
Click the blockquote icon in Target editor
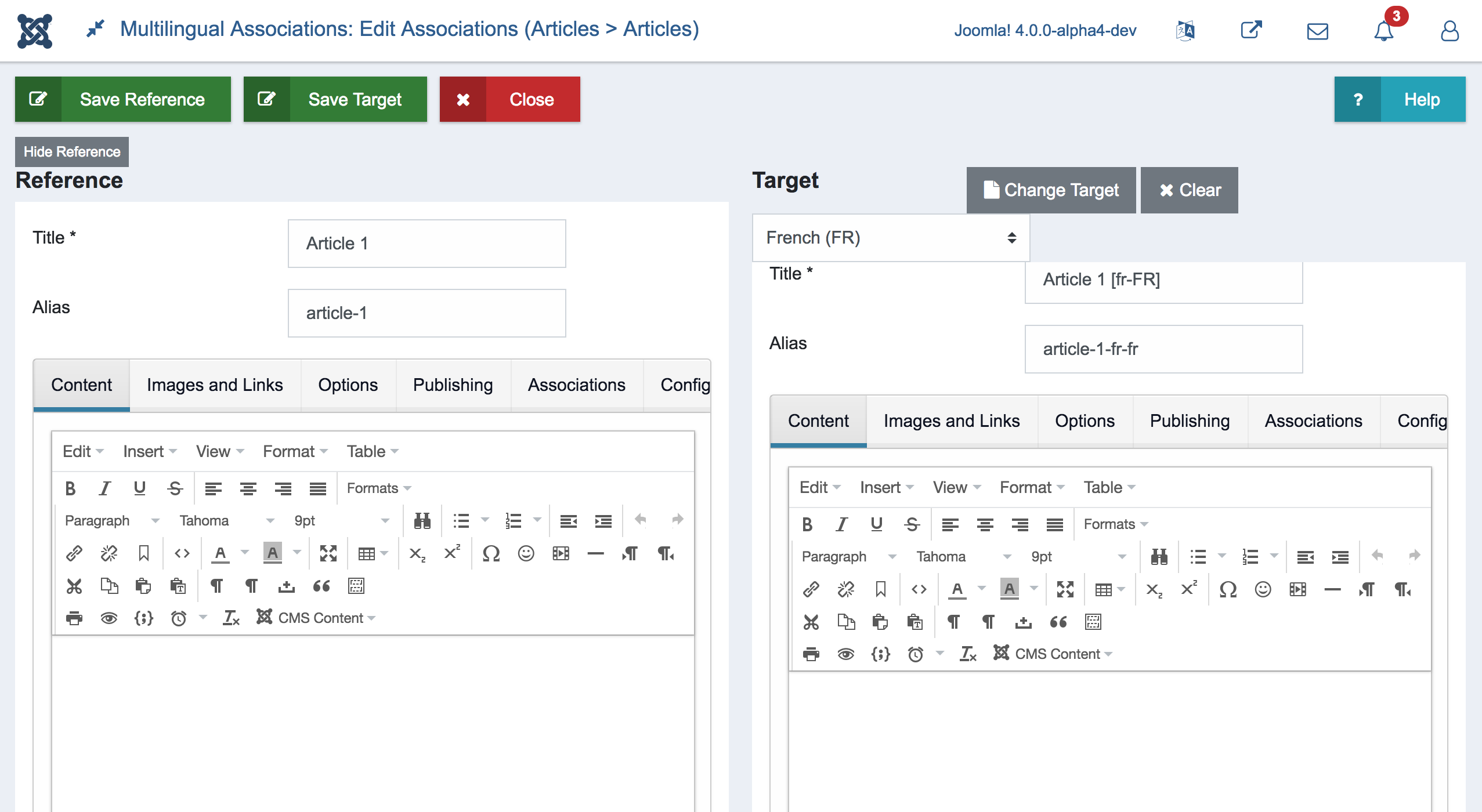(x=1058, y=622)
